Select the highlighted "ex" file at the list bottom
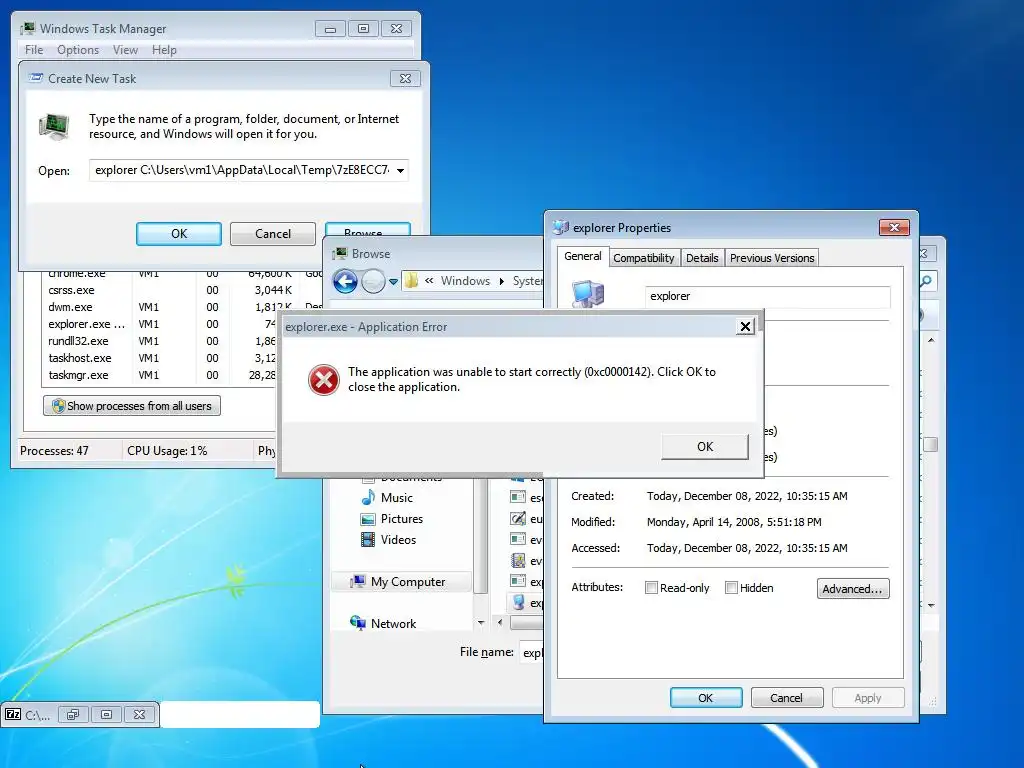The width and height of the screenshot is (1024, 768). pos(526,603)
